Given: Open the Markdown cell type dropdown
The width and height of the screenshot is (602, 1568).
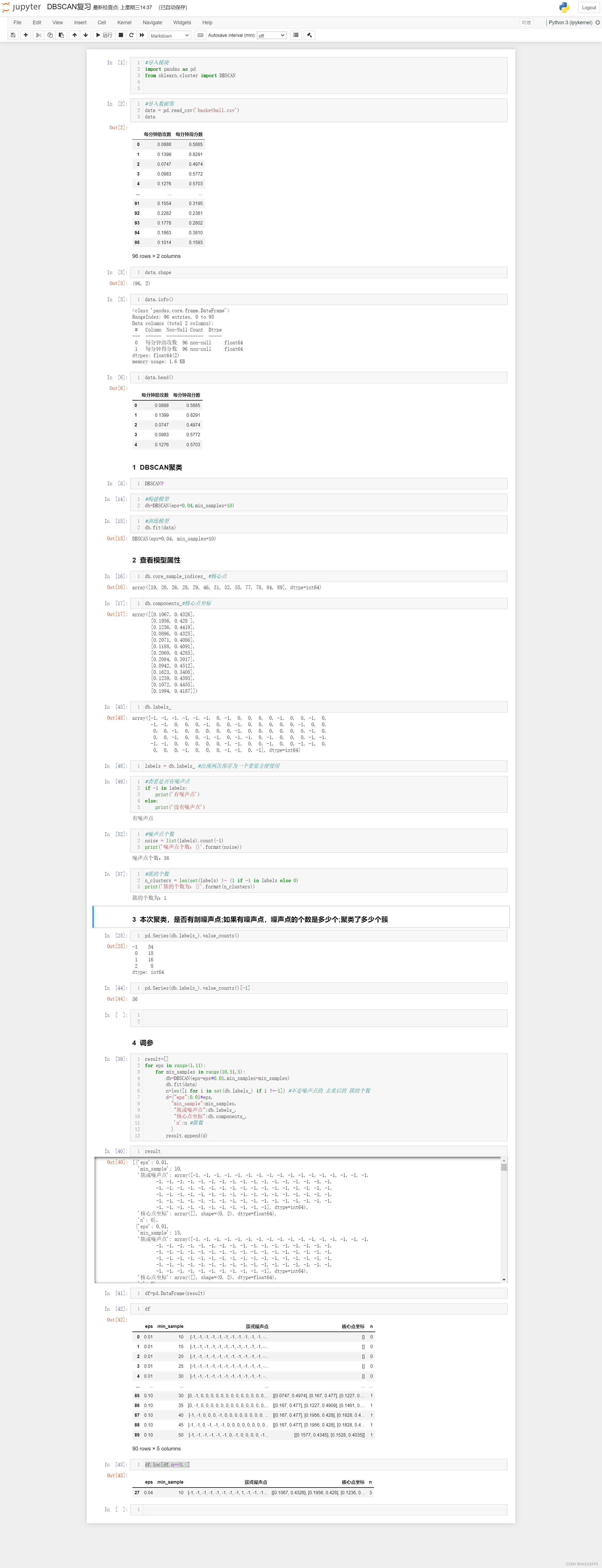Looking at the screenshot, I should [x=170, y=35].
